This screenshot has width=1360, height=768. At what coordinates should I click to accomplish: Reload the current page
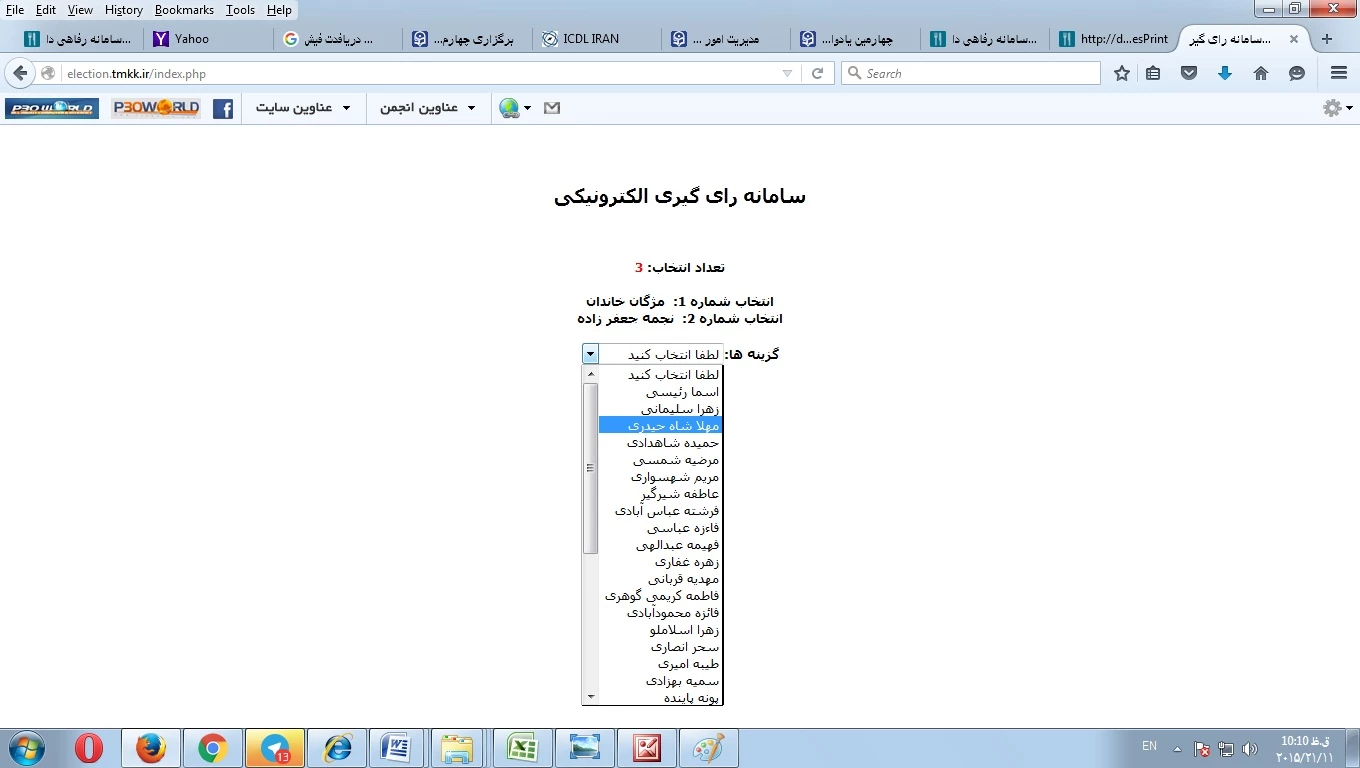[x=817, y=73]
